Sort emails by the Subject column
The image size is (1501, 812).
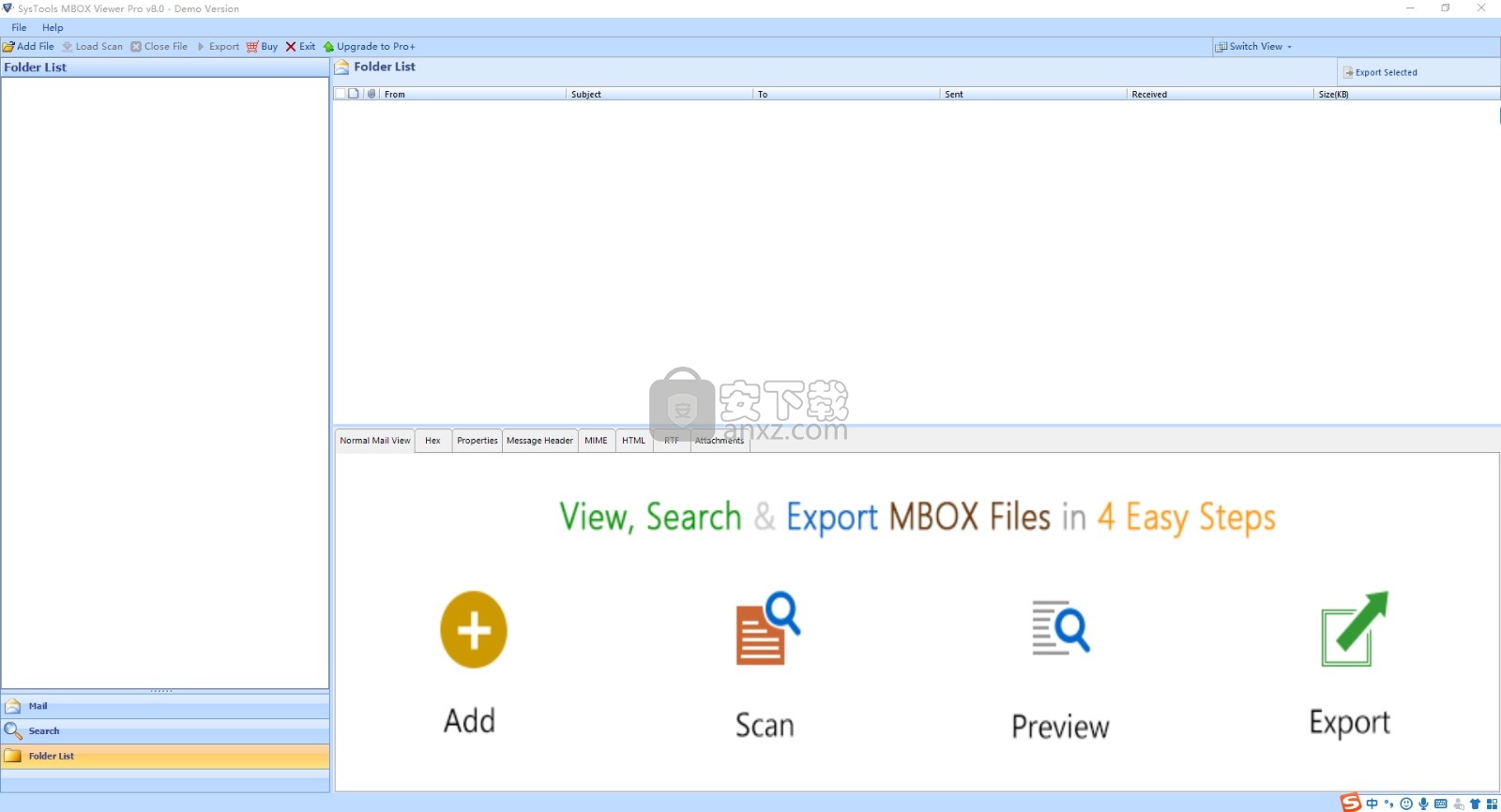(x=660, y=94)
